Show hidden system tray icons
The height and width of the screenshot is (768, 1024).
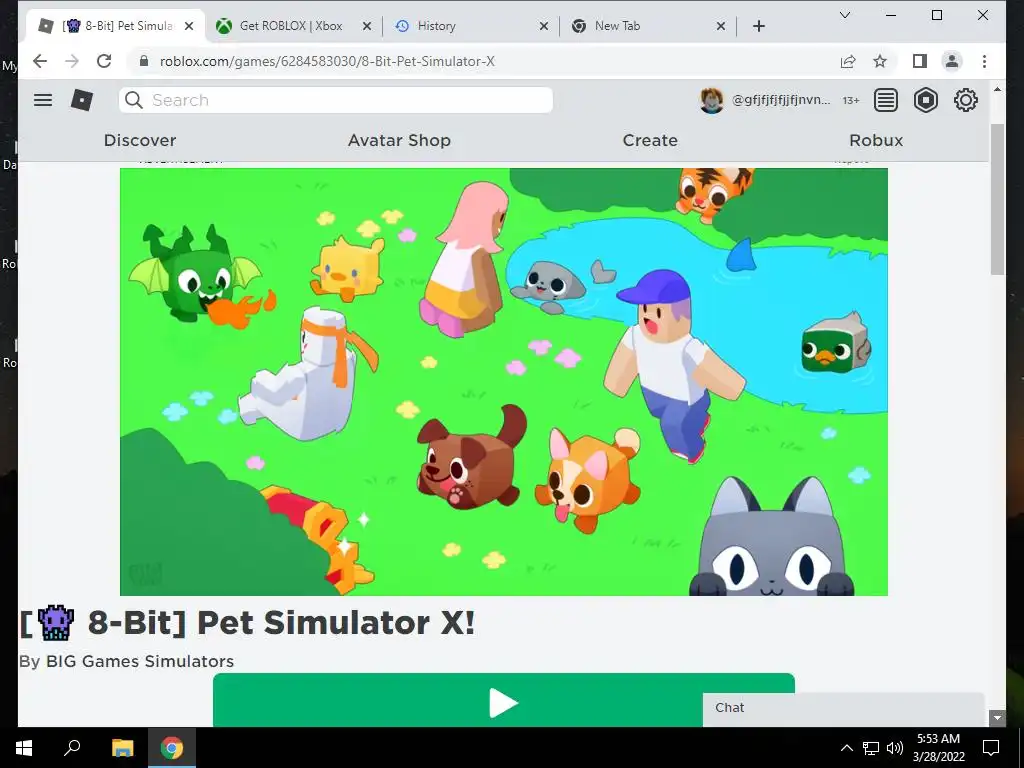coord(846,748)
